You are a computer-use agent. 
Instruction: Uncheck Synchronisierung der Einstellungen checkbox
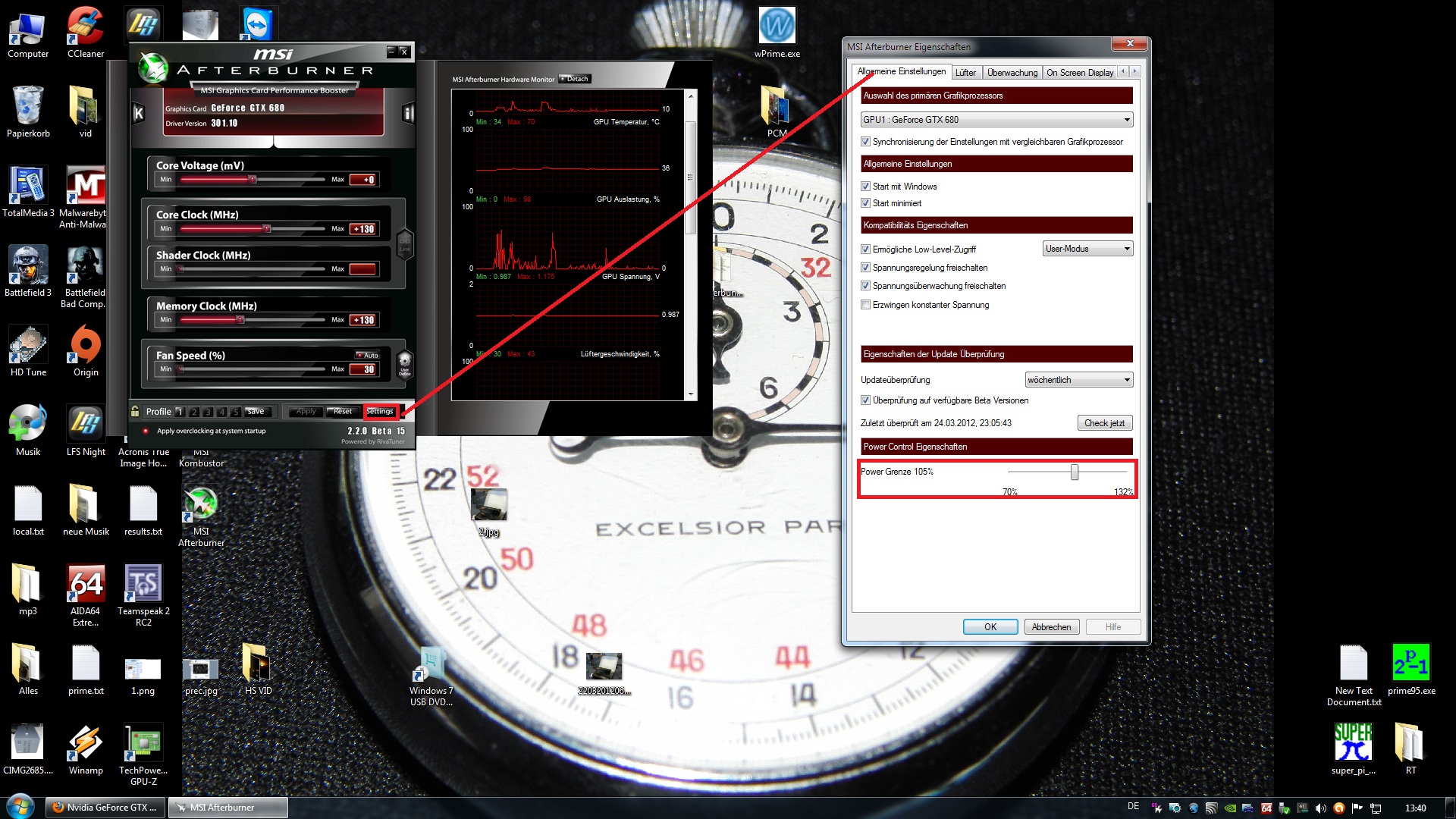pos(865,142)
